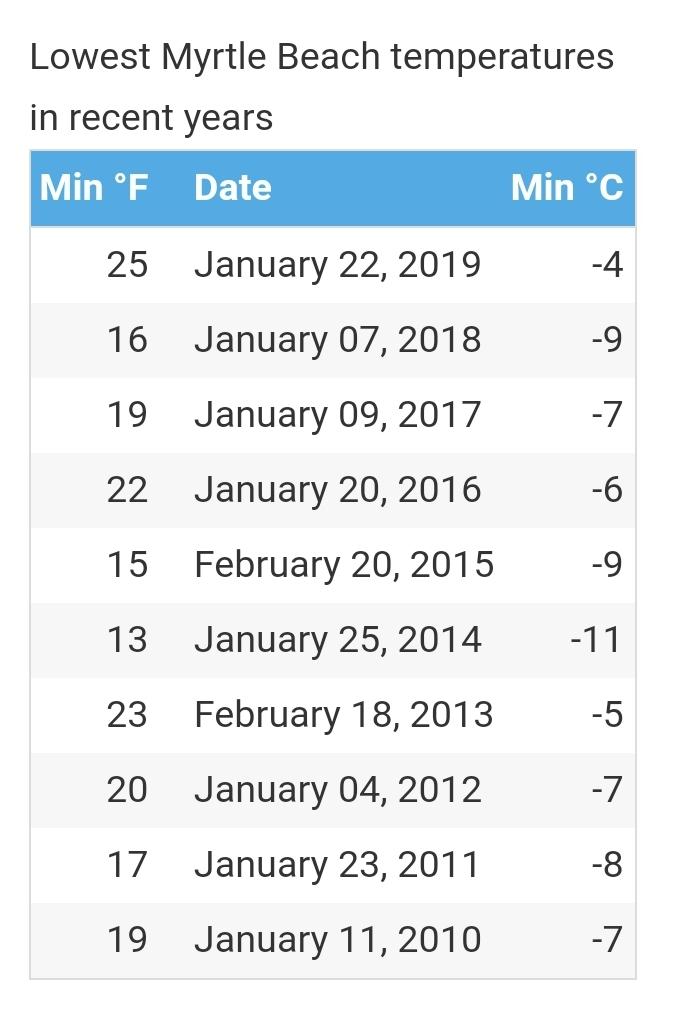Click the -4 Celsius value for 2019

(x=607, y=265)
